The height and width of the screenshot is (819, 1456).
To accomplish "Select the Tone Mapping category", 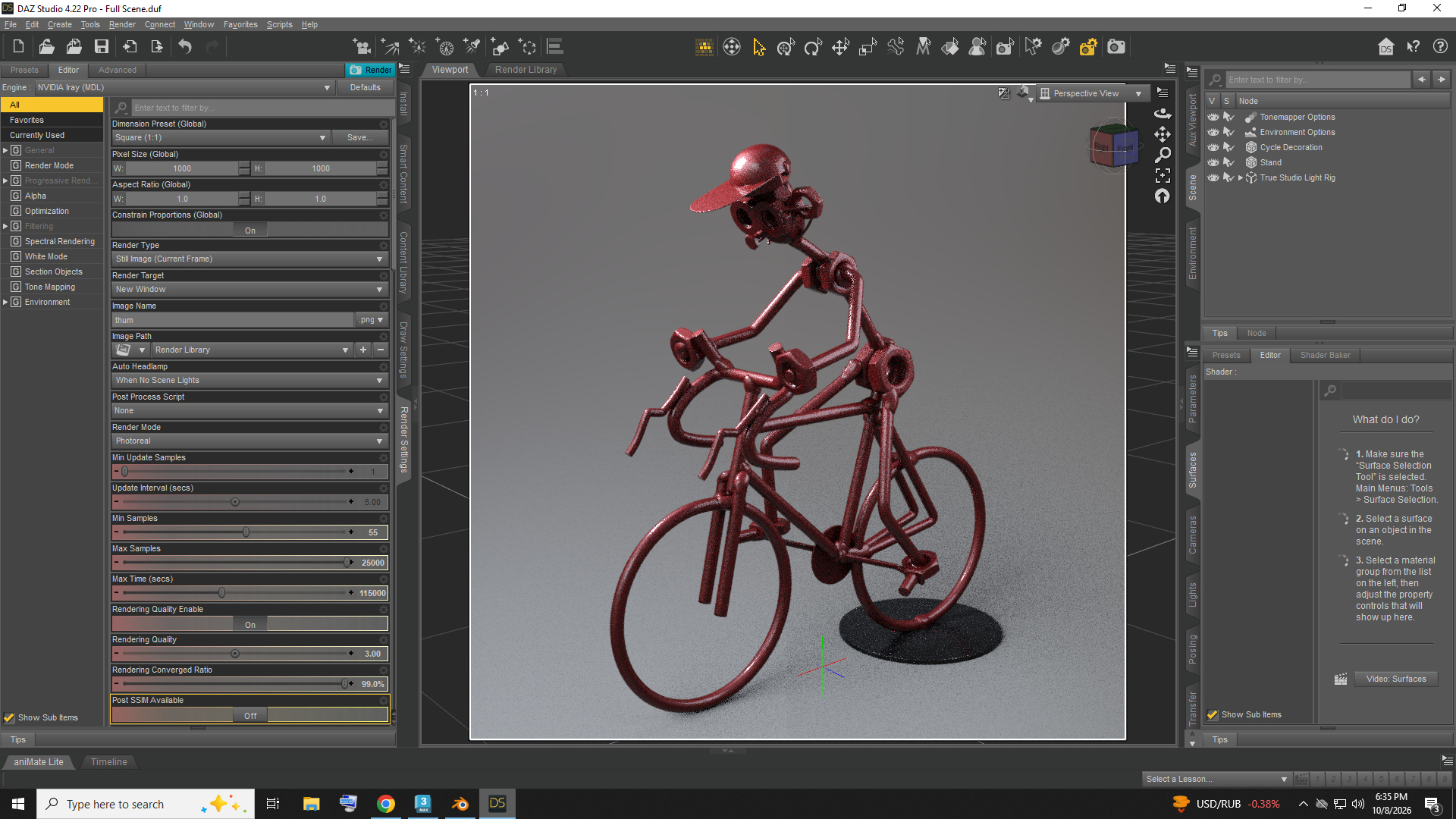I will (x=50, y=287).
